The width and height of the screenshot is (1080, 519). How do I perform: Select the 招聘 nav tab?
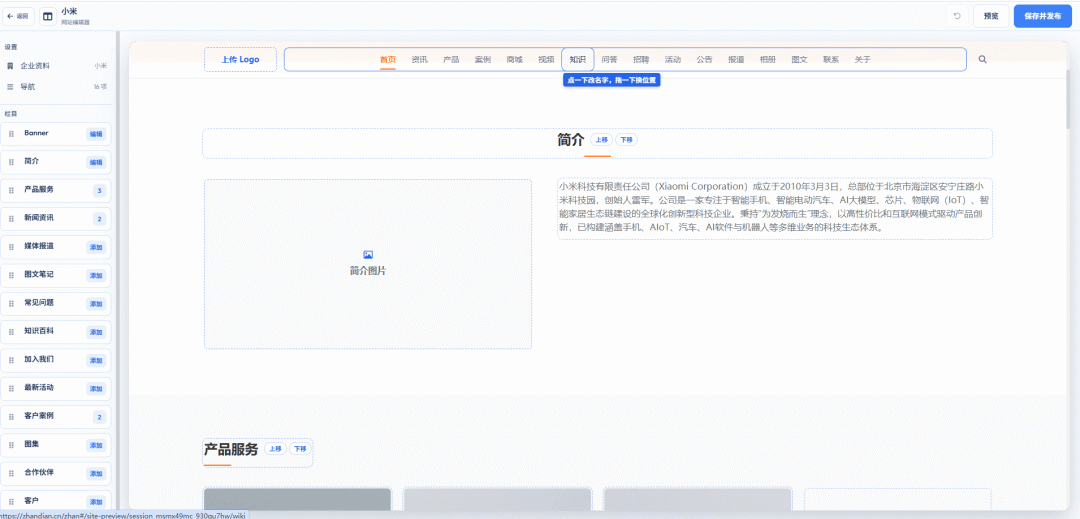coord(641,60)
